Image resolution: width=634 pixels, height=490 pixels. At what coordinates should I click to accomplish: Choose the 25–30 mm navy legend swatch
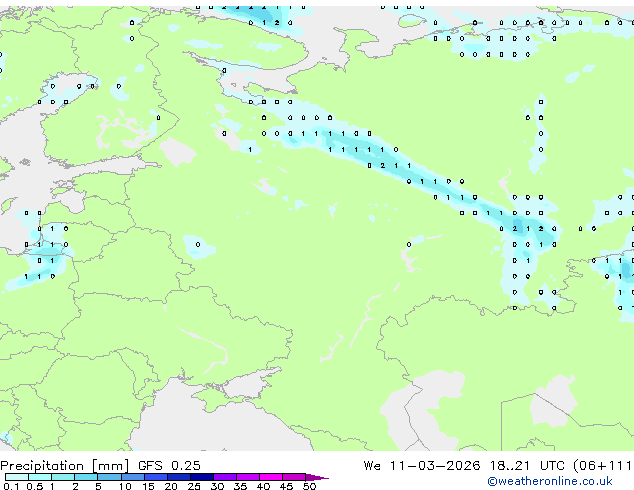tap(202, 477)
